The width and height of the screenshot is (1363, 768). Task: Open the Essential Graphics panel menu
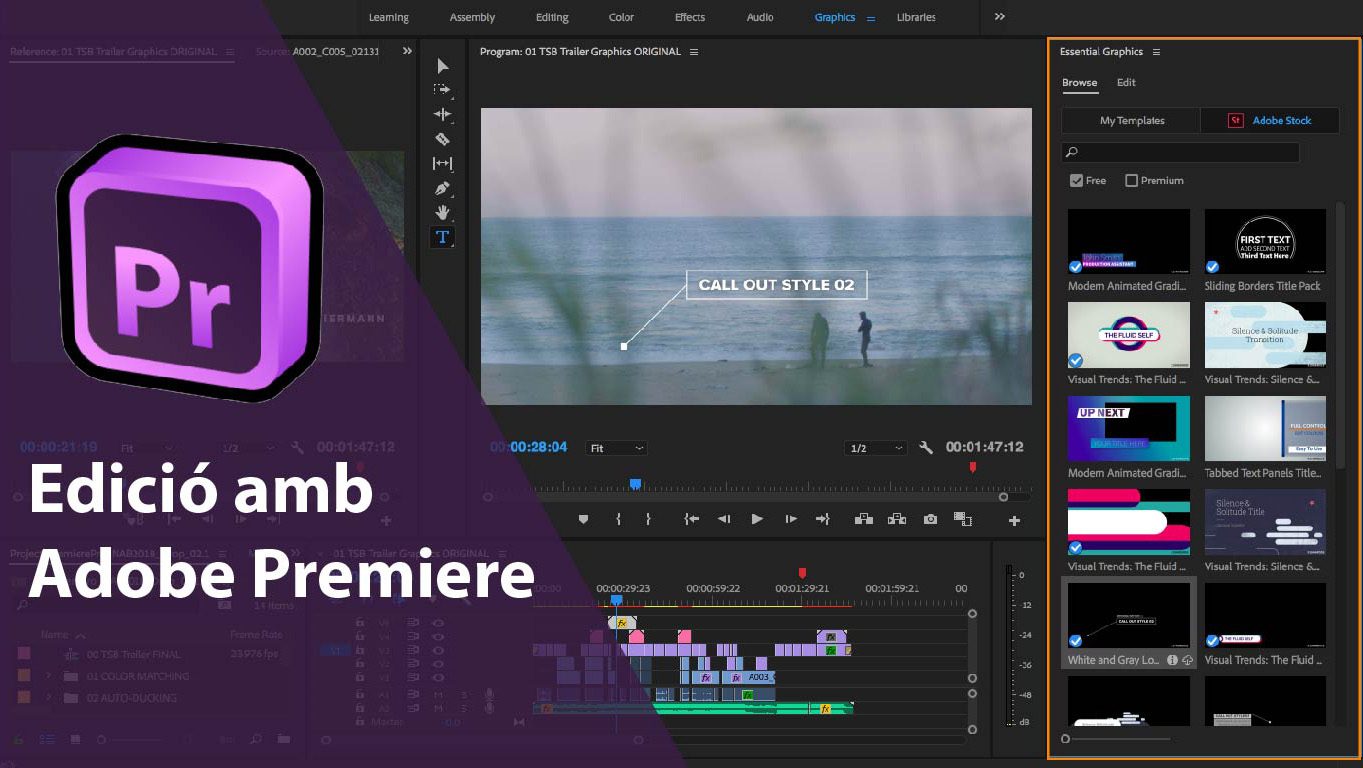1156,52
